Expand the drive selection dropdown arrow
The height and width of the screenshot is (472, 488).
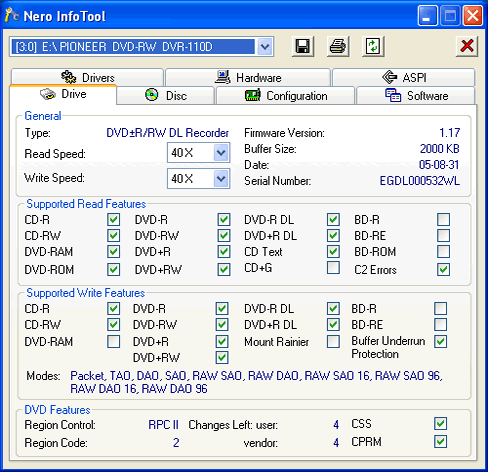(265, 46)
